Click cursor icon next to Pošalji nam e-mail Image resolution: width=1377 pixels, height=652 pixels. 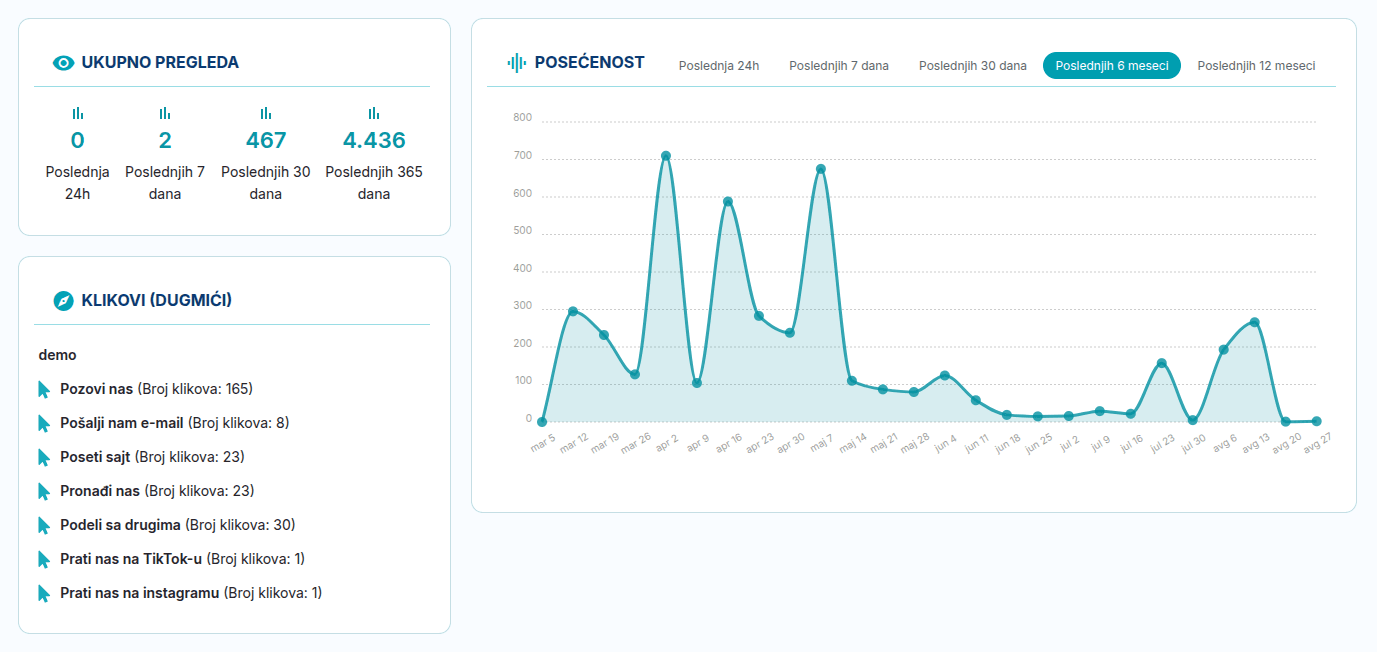pyautogui.click(x=44, y=423)
